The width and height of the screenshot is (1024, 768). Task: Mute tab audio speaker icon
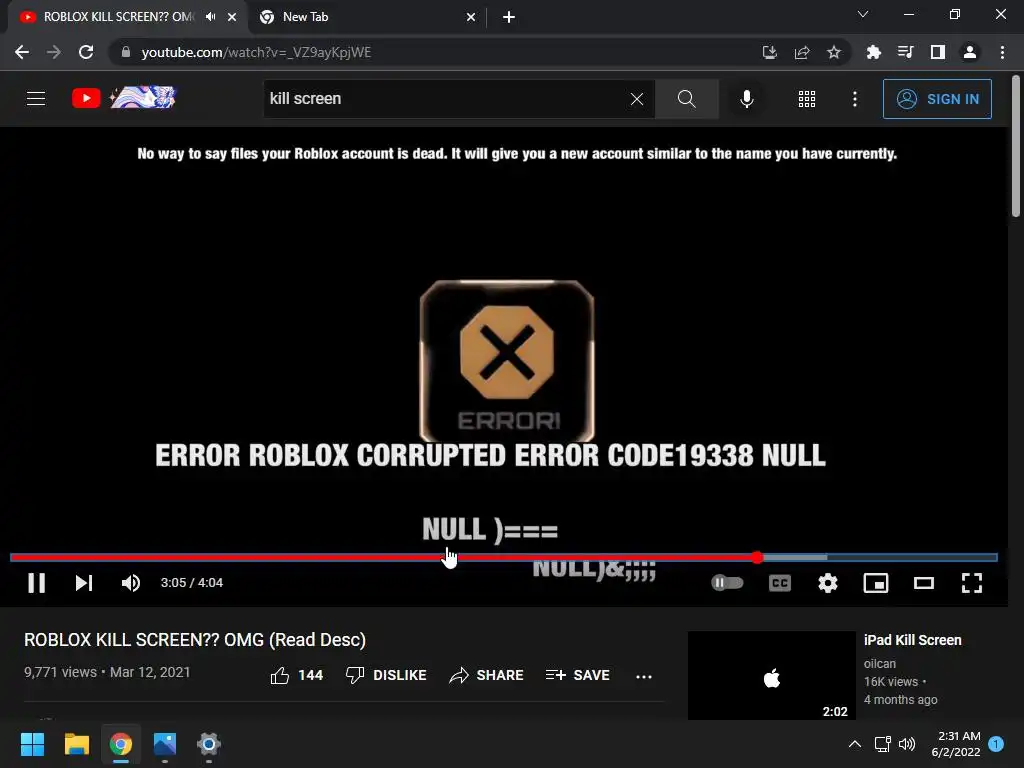tap(210, 17)
